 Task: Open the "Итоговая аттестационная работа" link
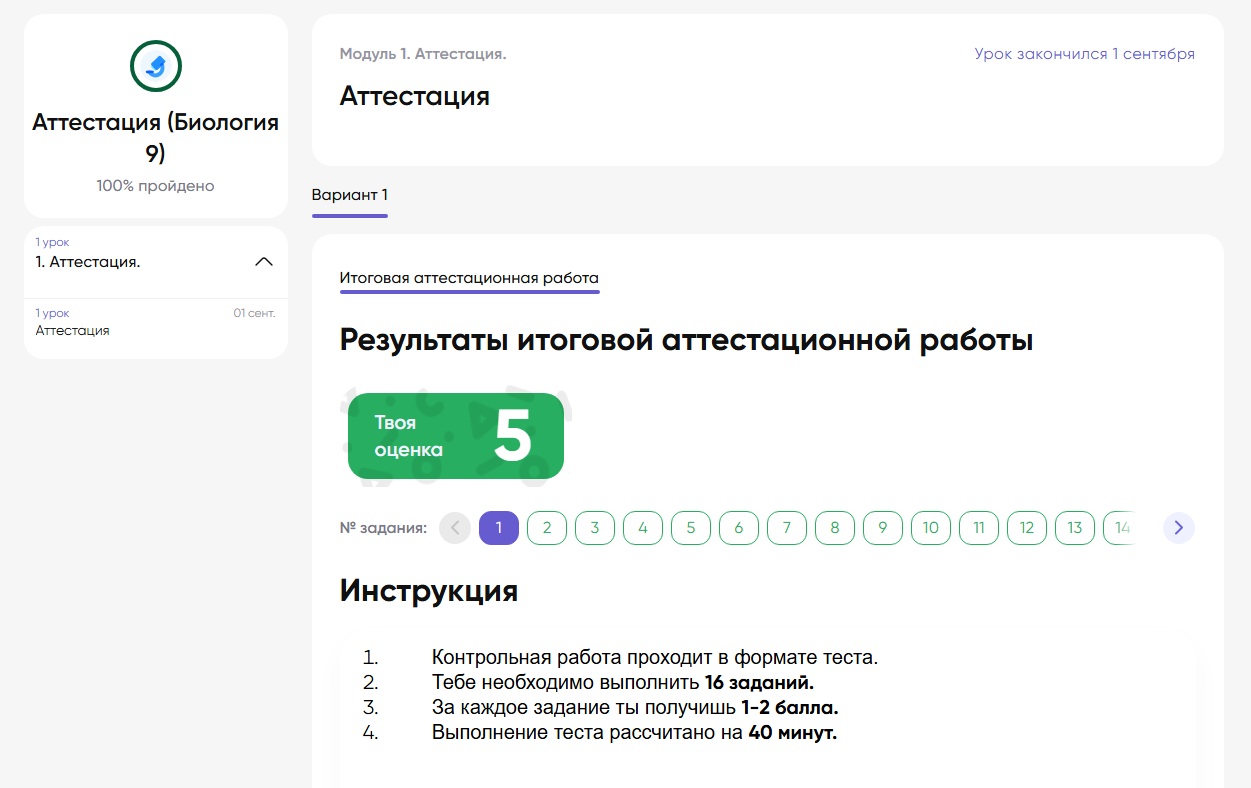[468, 279]
